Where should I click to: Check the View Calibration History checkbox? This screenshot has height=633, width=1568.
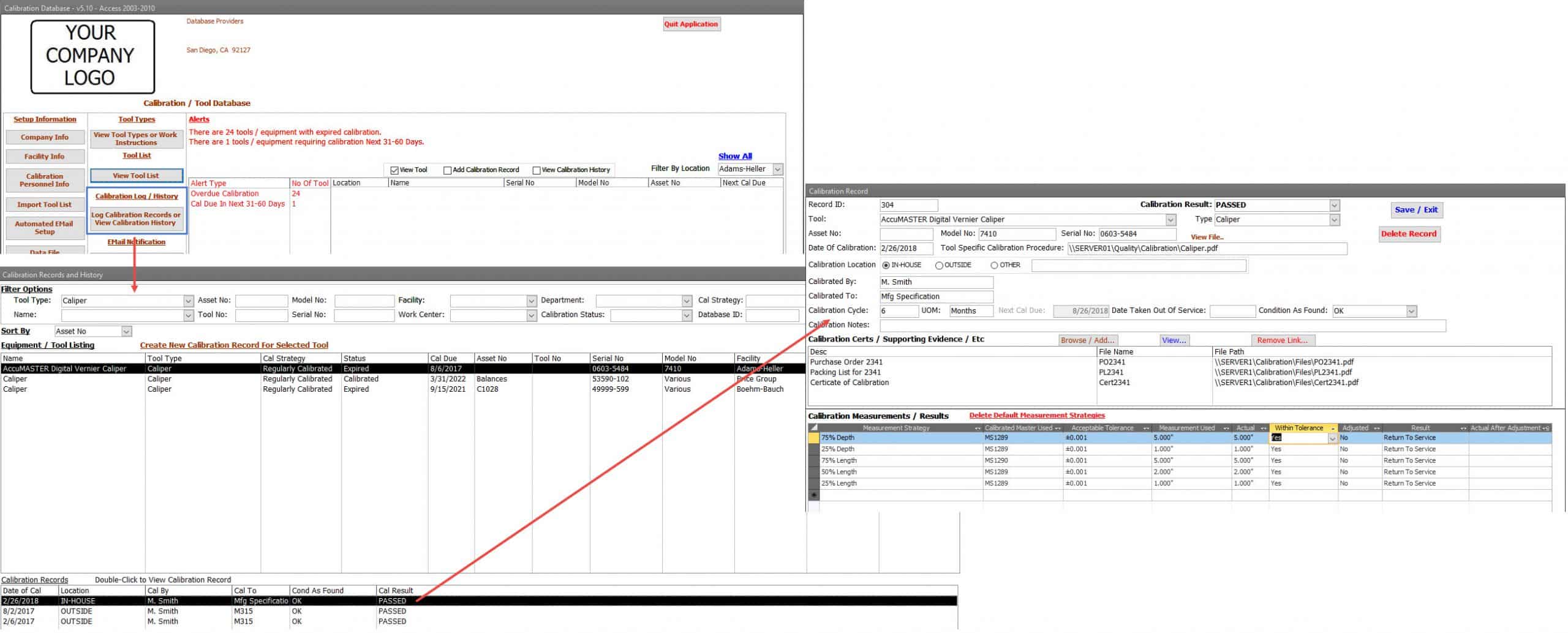click(537, 170)
